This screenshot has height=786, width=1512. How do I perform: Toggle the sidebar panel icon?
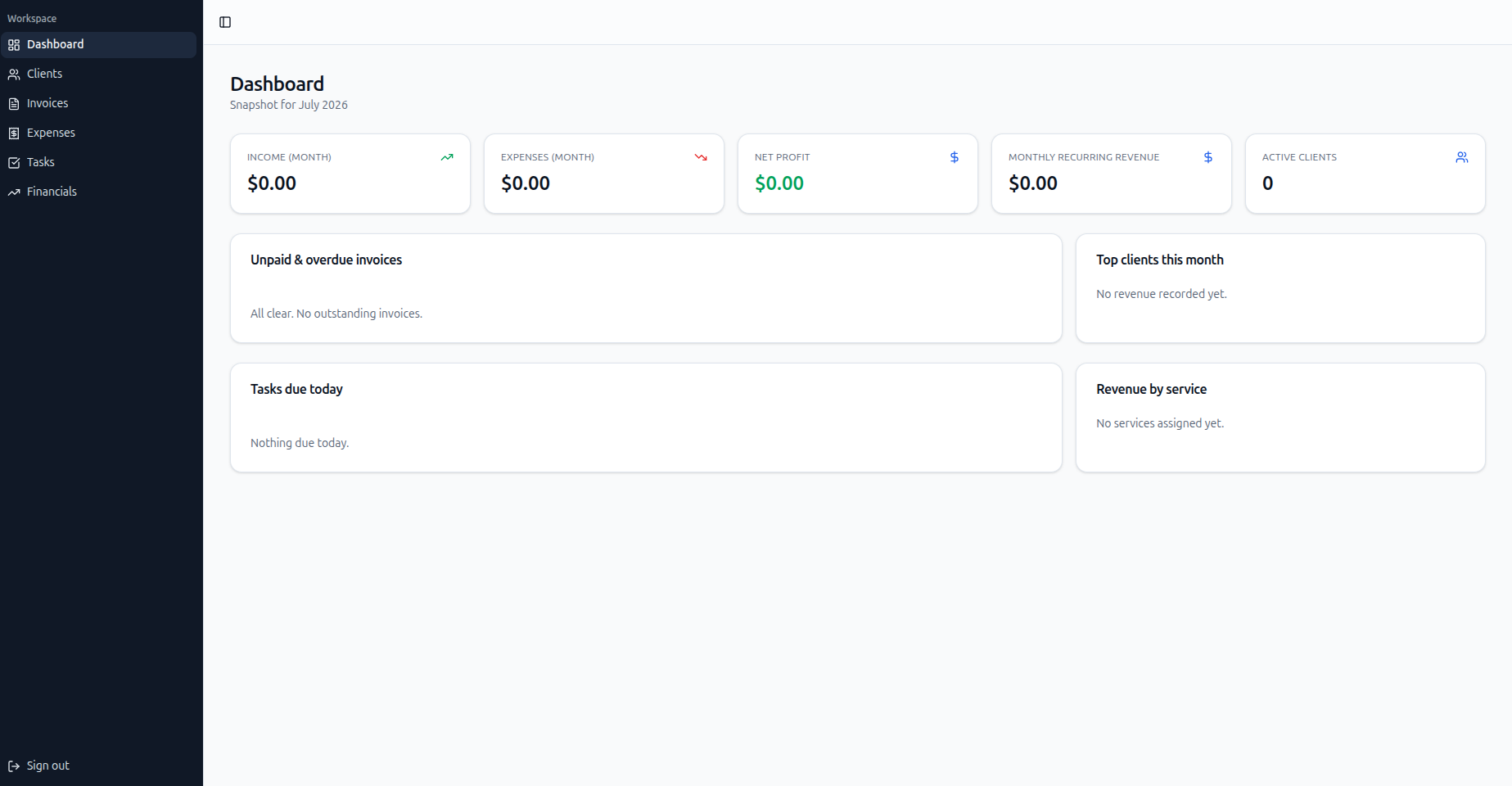(x=225, y=22)
